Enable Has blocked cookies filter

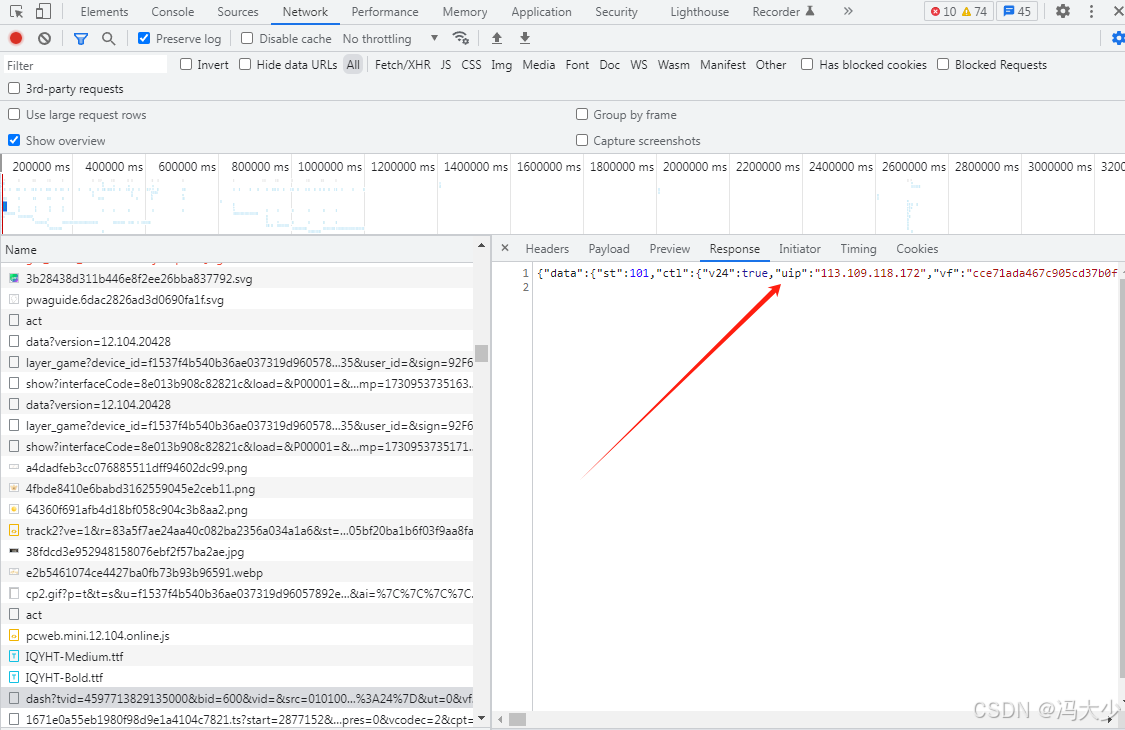[x=807, y=65]
